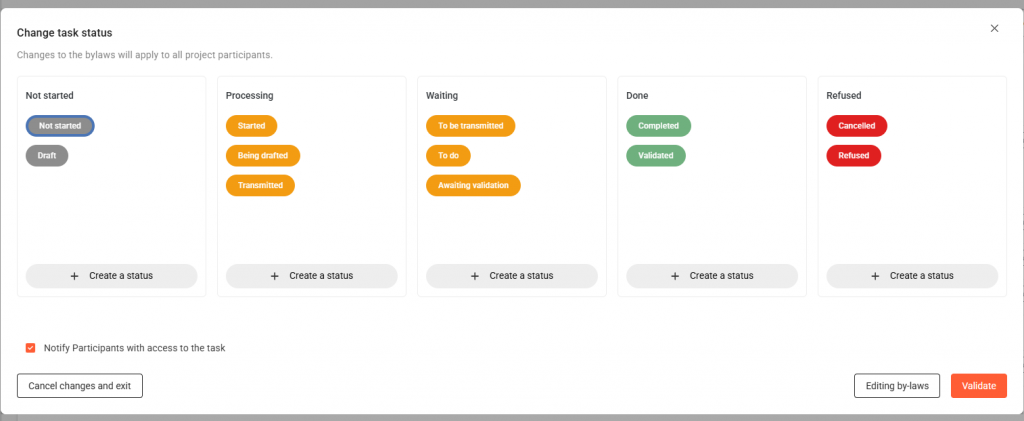Toggle Notify Participants checkbox
This screenshot has height=421, width=1024.
31,348
